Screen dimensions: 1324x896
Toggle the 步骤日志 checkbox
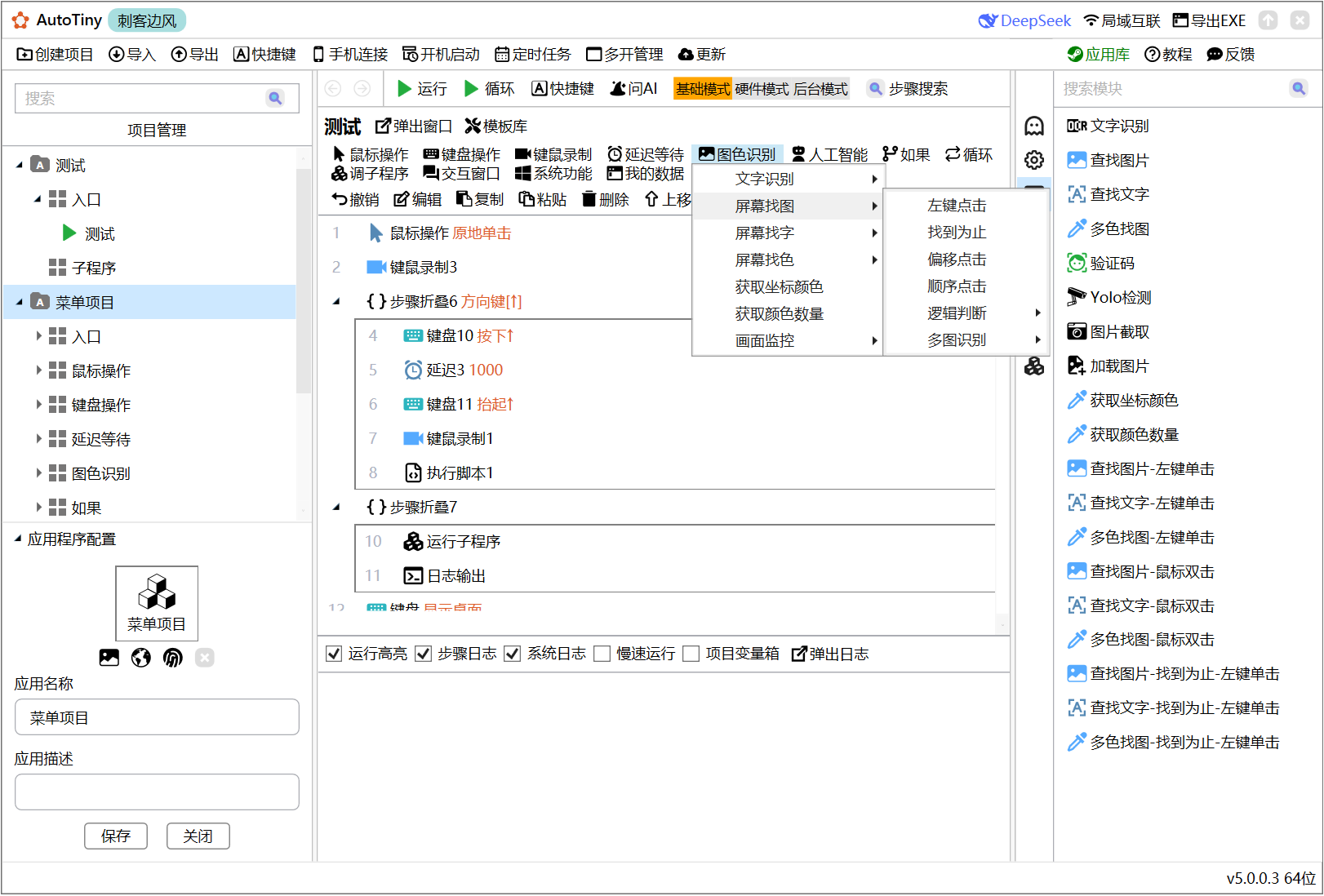coord(423,654)
